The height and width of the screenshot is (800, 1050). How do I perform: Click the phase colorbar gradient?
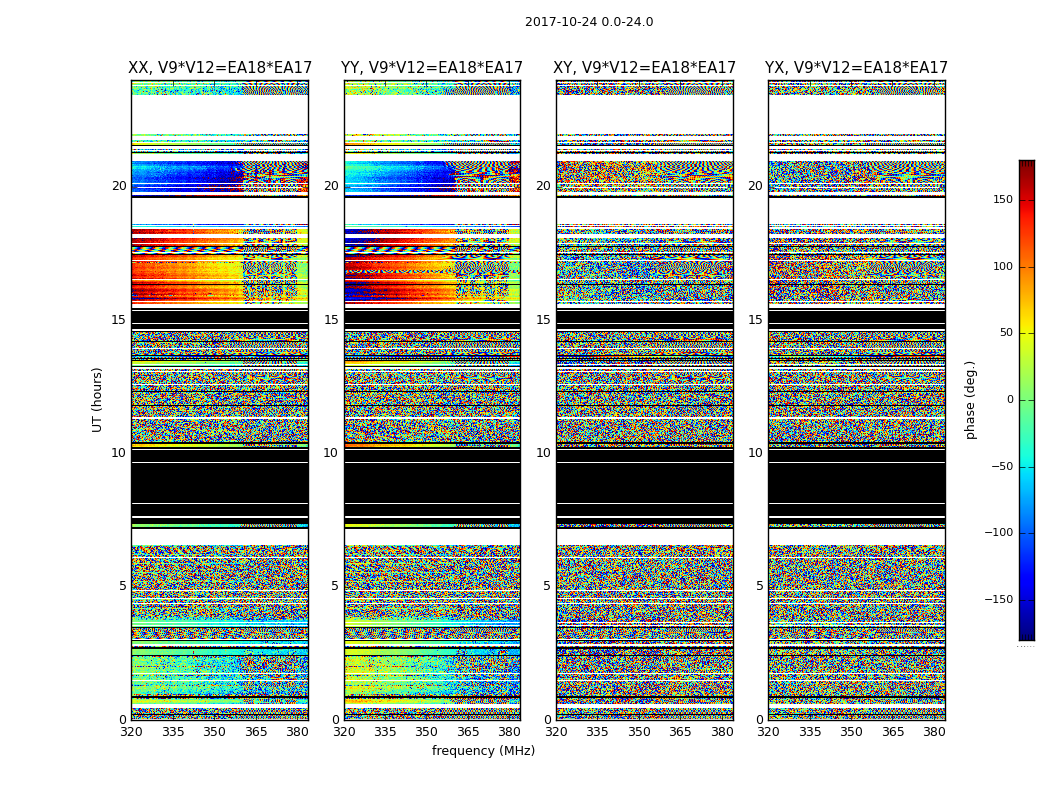point(1027,400)
